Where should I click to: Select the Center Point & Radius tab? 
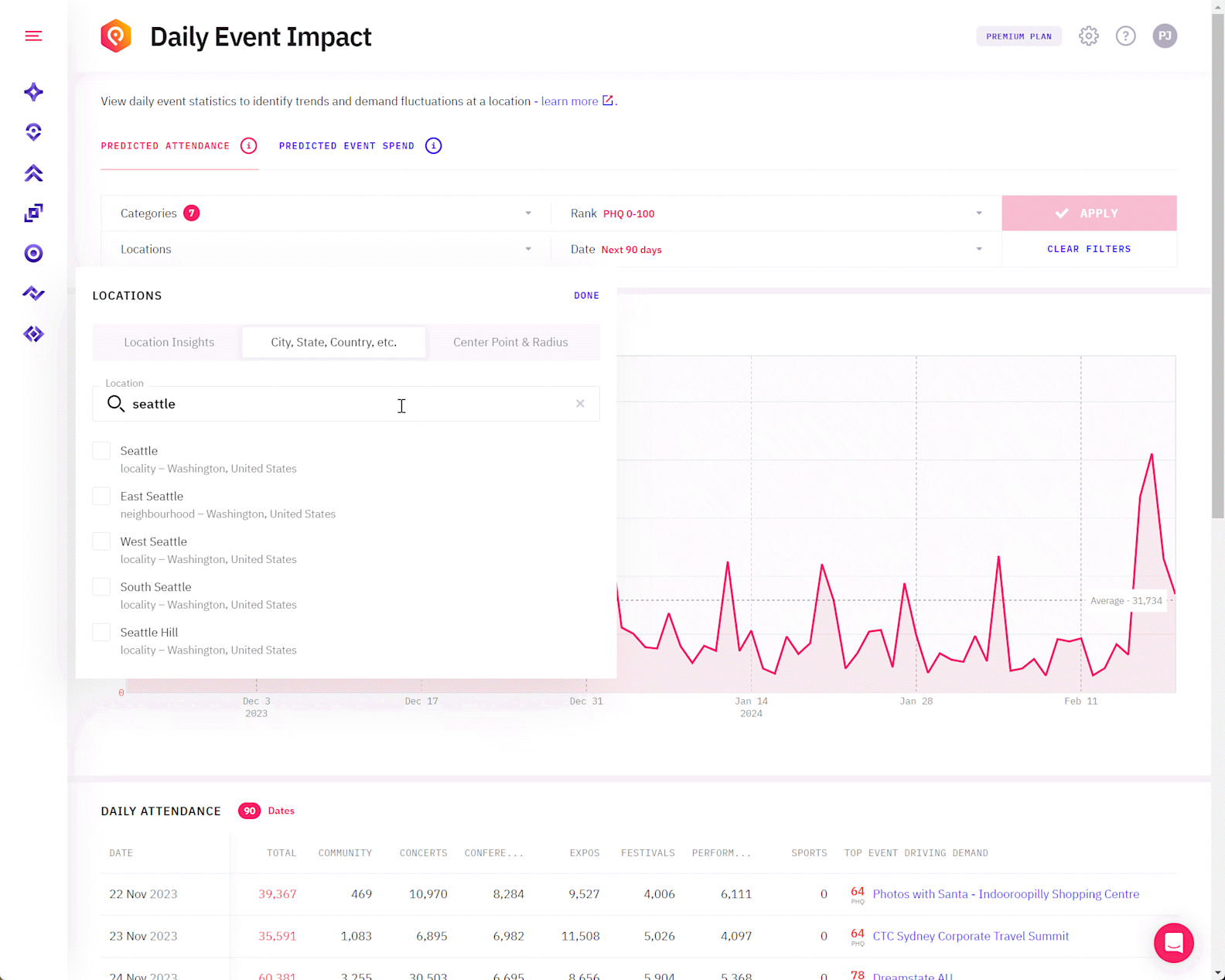[x=510, y=343]
